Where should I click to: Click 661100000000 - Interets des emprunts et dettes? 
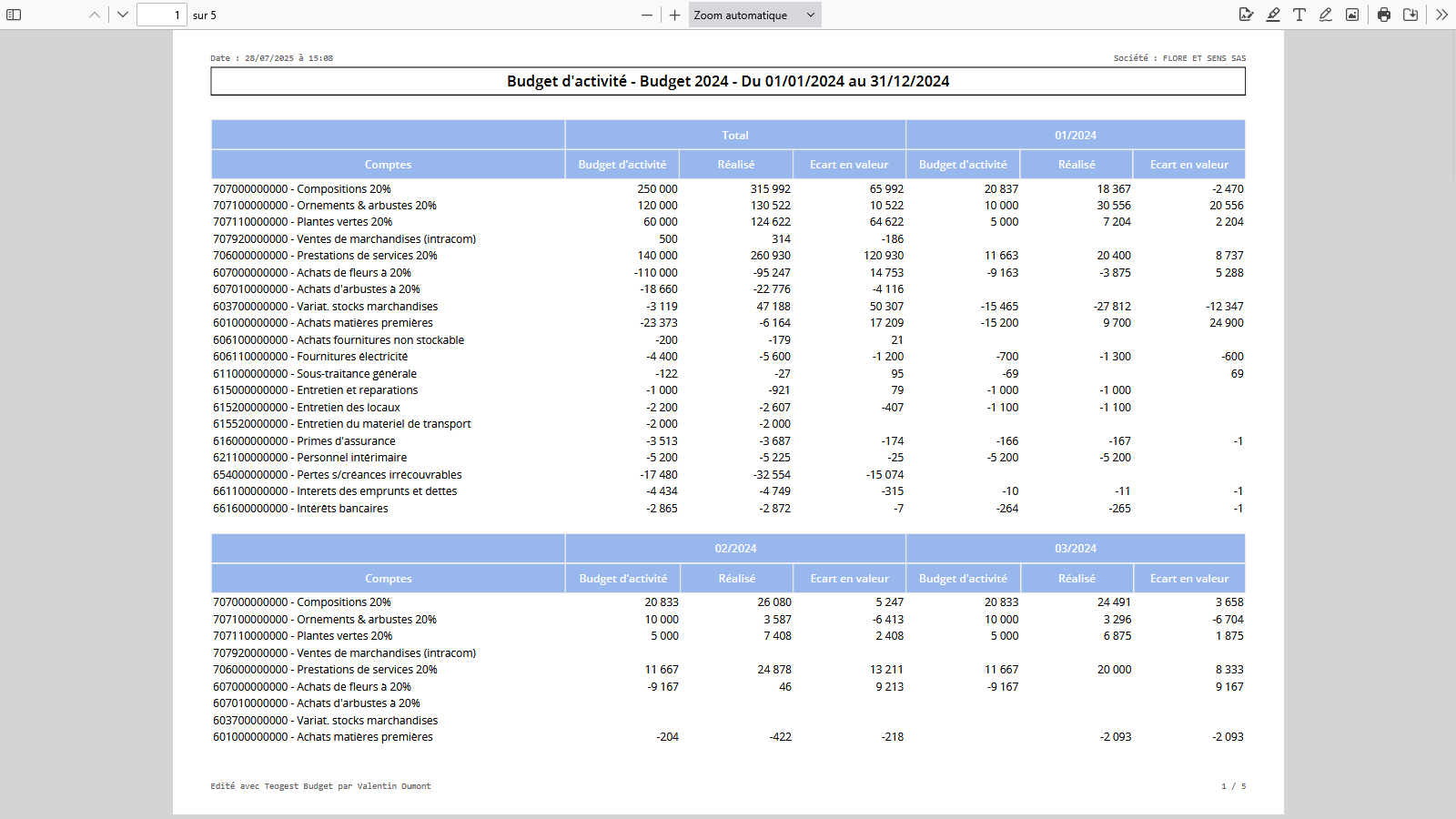(x=335, y=491)
